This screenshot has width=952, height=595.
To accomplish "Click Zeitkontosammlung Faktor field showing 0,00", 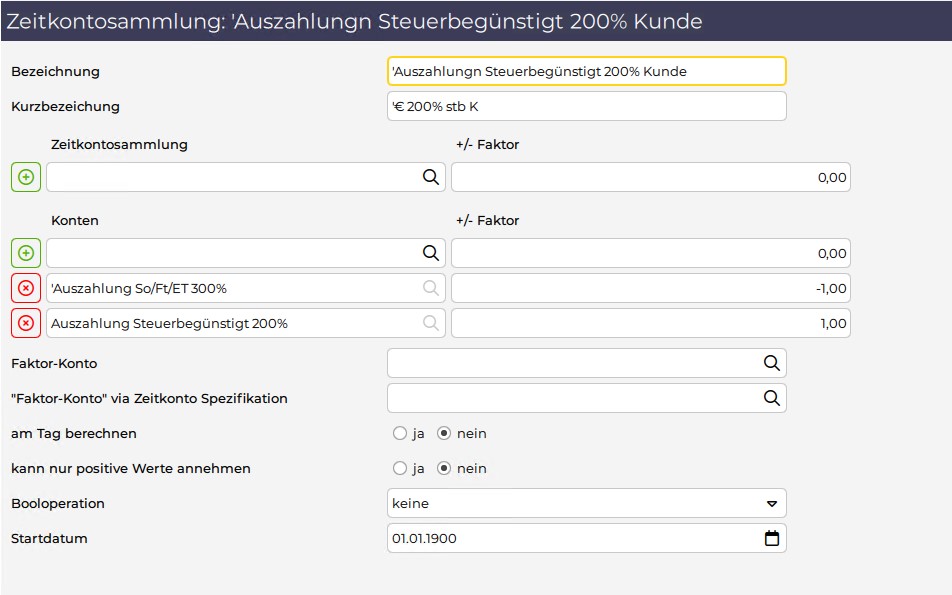I will (x=651, y=177).
